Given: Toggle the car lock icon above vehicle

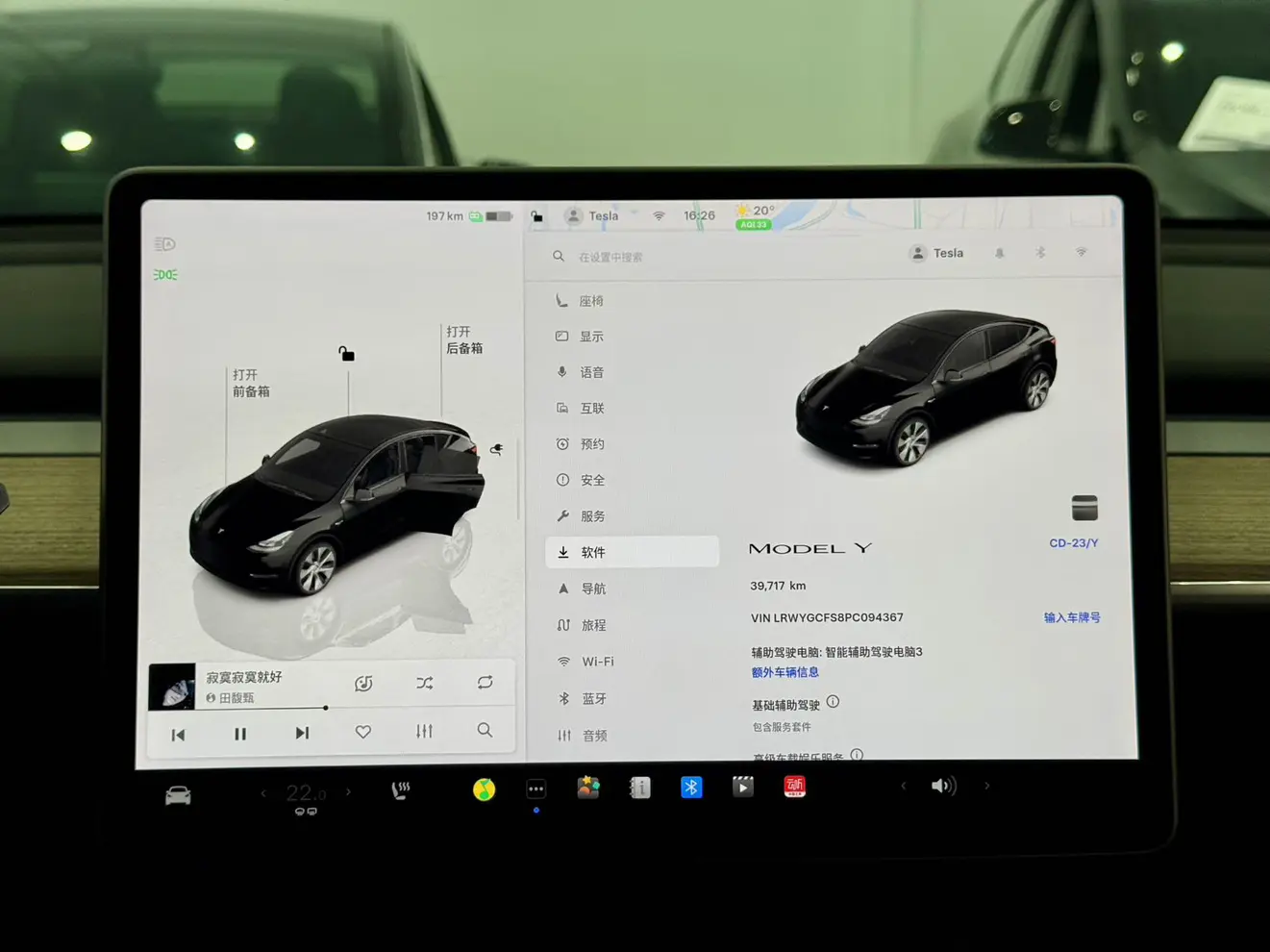Looking at the screenshot, I should tap(346, 354).
